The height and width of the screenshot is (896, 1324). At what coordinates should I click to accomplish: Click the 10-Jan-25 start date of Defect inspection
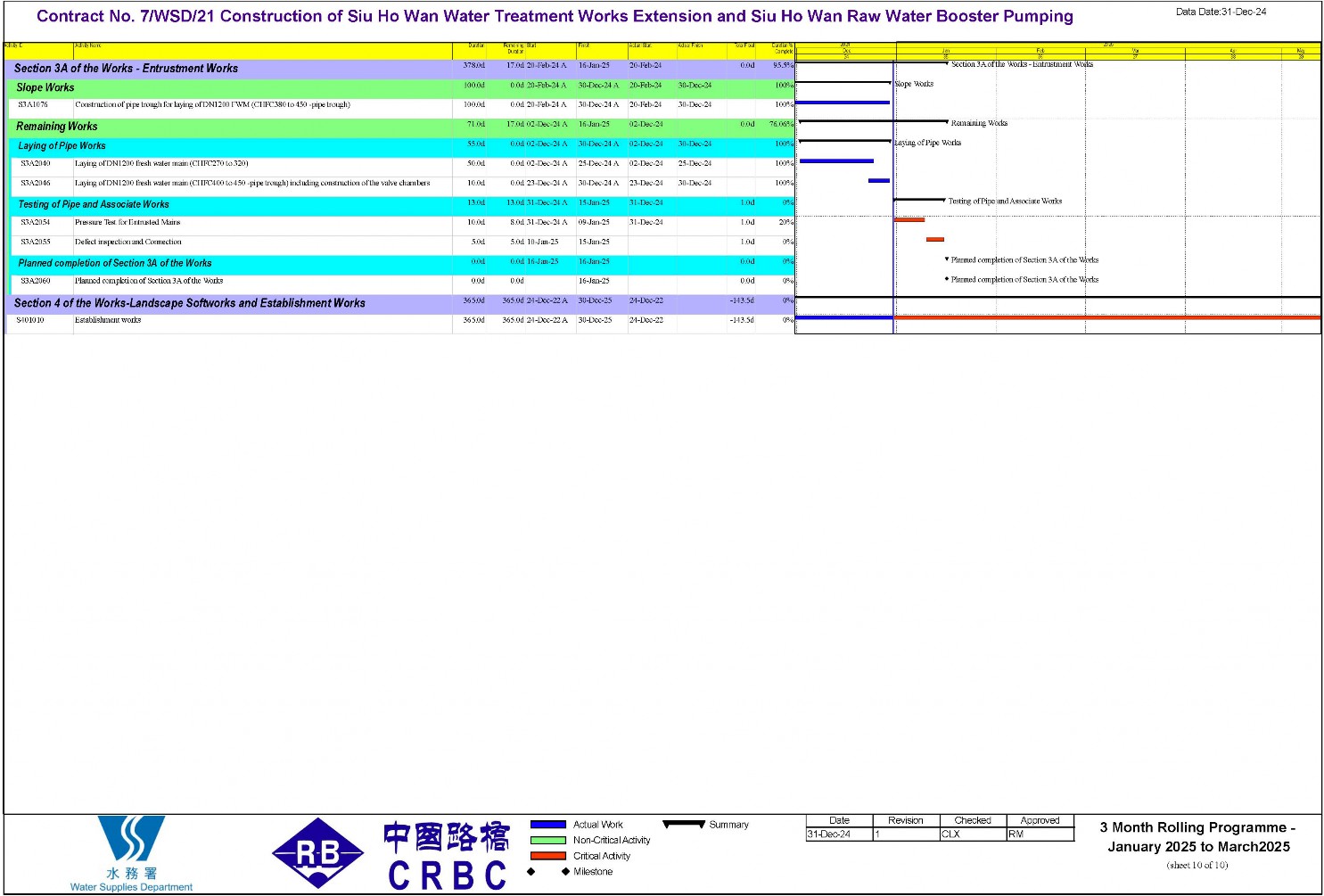tap(542, 242)
